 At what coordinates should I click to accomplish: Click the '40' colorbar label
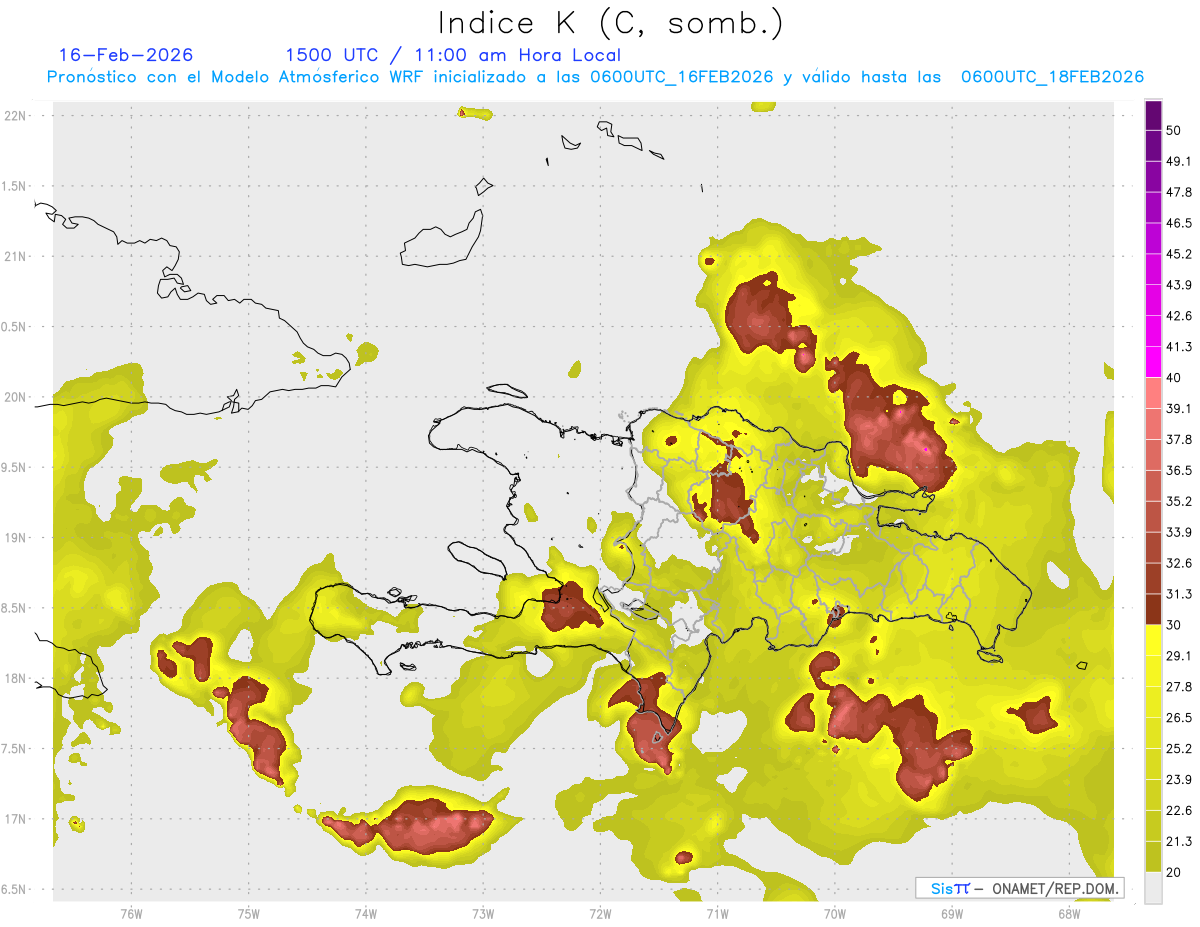point(1174,377)
